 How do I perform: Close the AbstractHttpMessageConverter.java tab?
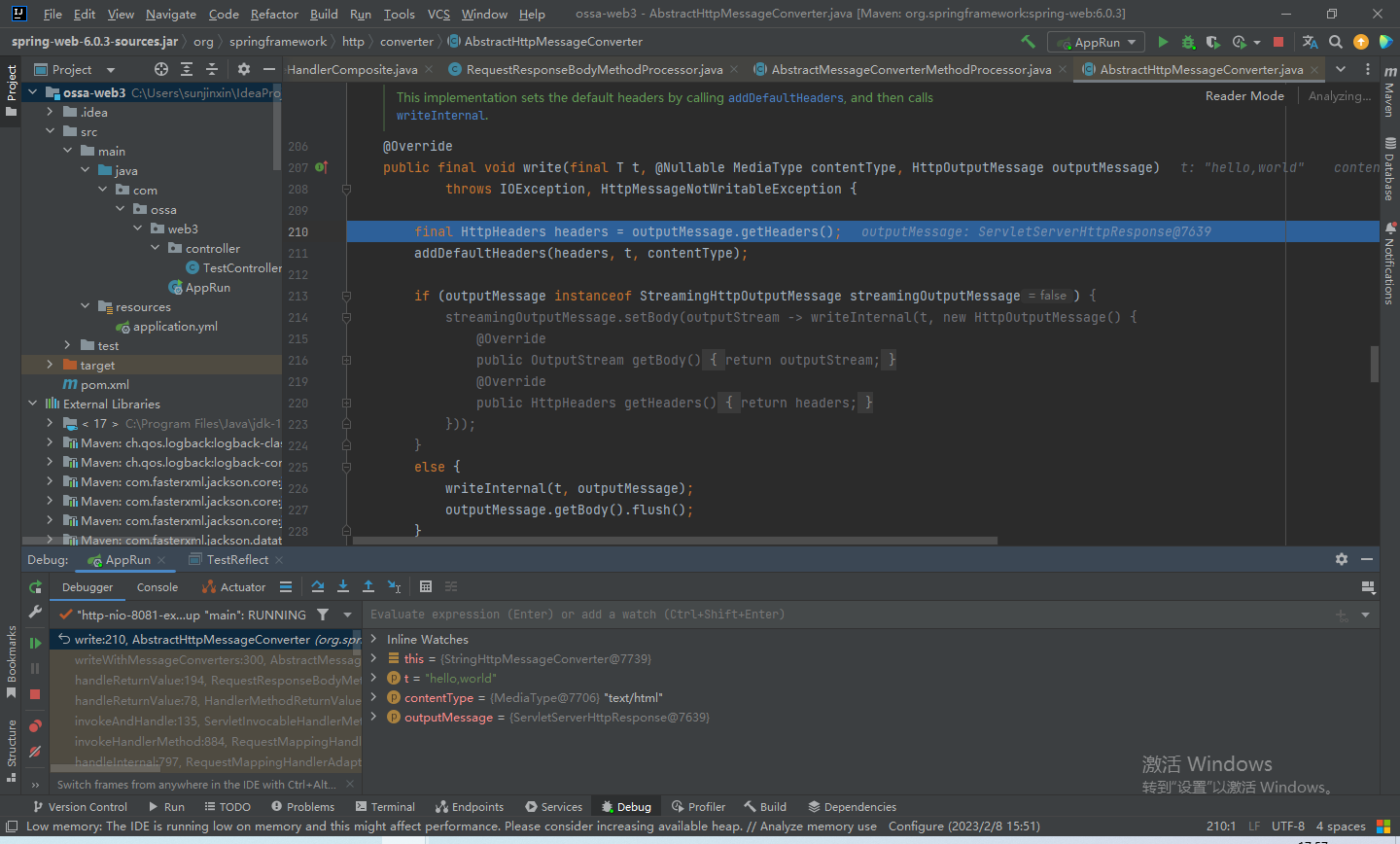(x=1314, y=69)
